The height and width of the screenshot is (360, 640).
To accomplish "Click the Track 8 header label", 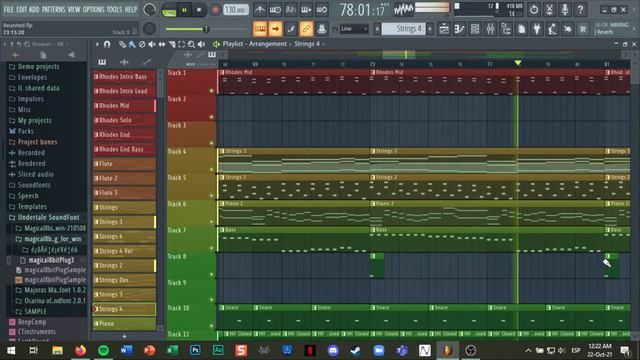I will click(x=177, y=256).
